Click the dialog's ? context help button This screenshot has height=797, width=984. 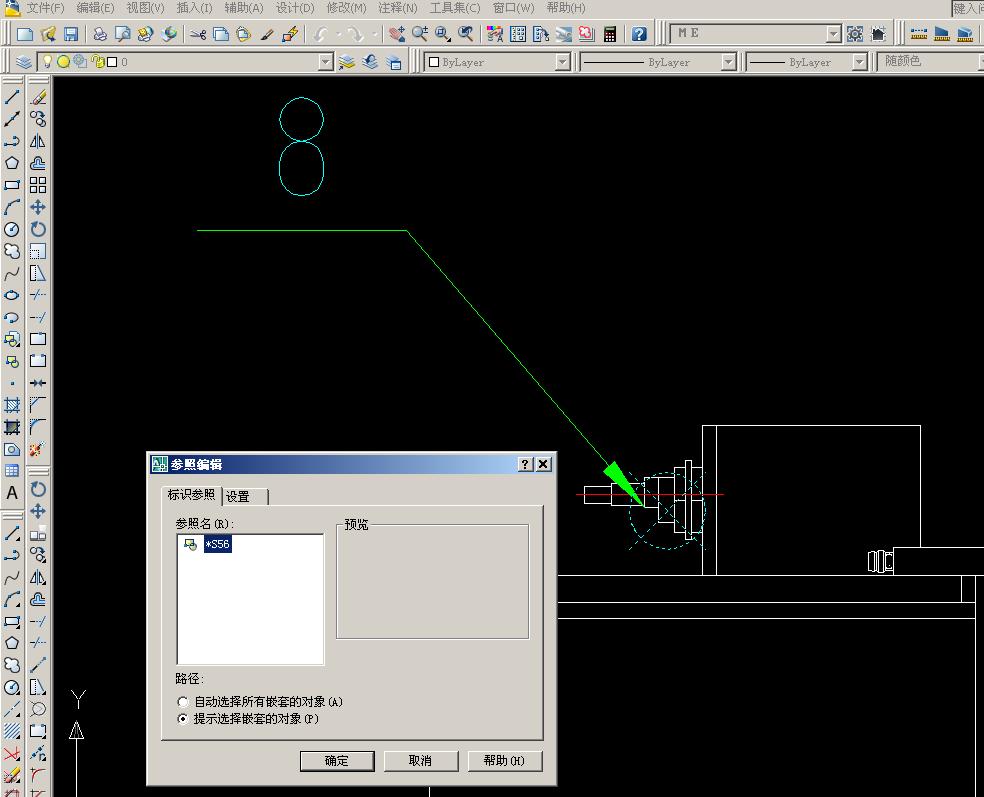525,464
